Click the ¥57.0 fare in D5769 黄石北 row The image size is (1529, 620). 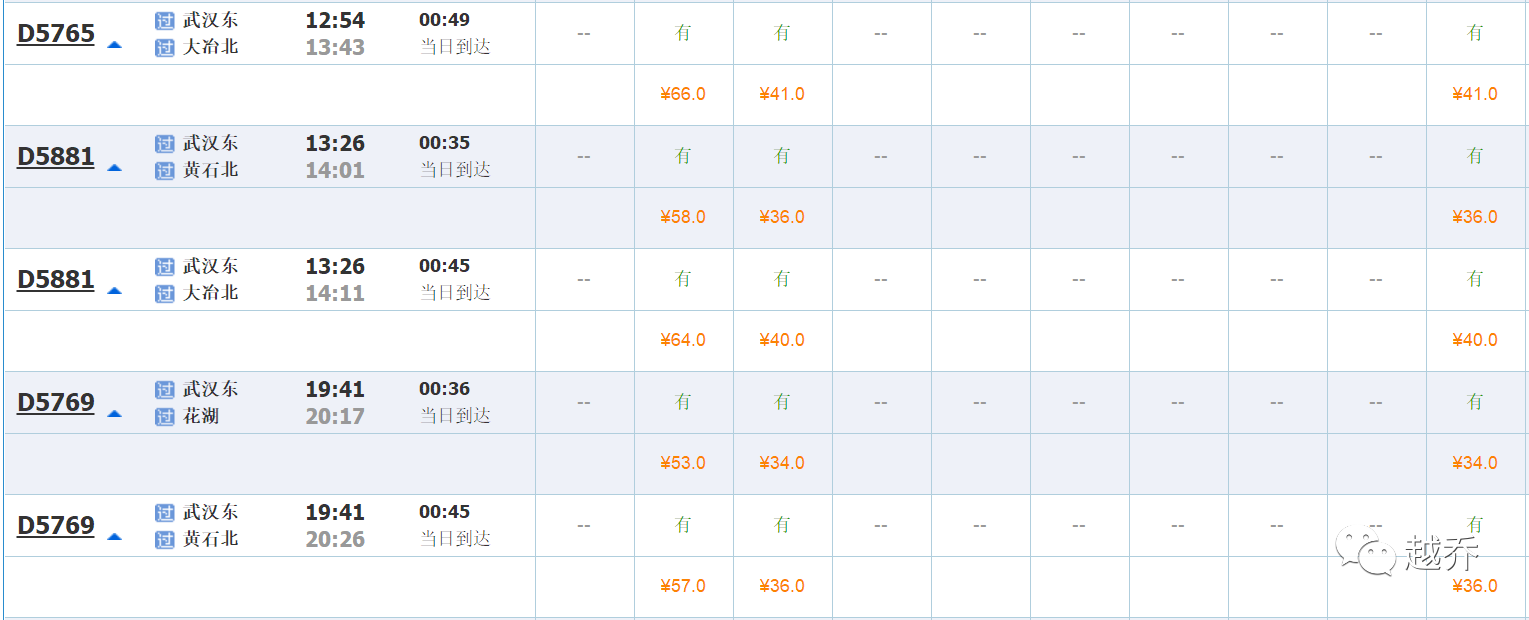[683, 586]
